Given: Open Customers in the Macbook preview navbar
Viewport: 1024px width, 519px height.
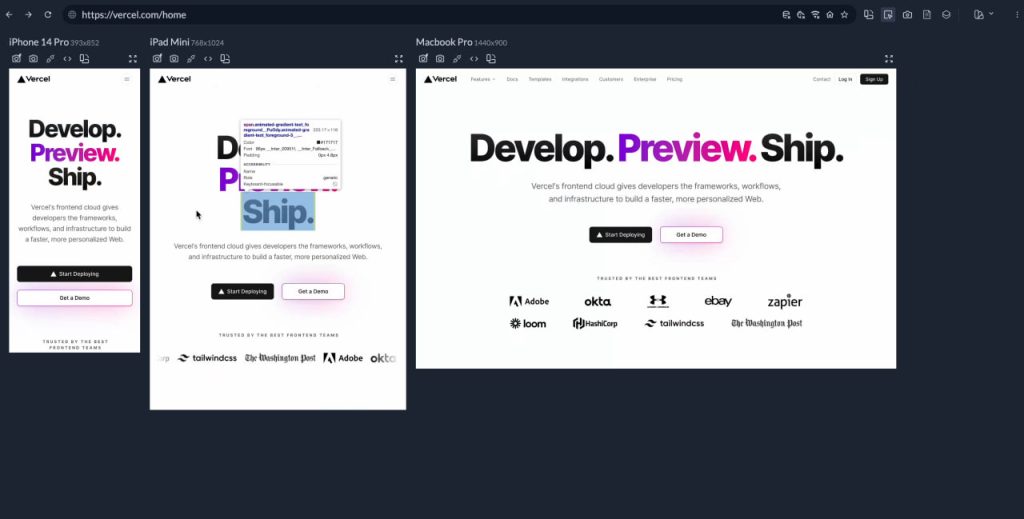Looking at the screenshot, I should click(611, 79).
